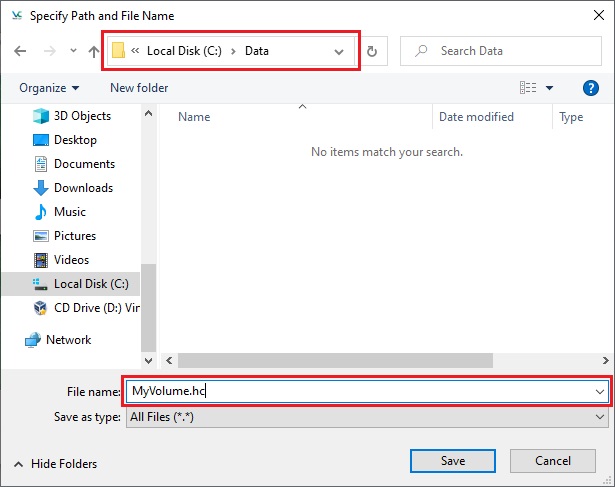Image resolution: width=615 pixels, height=487 pixels.
Task: Open the Organize menu
Action: tap(48, 88)
